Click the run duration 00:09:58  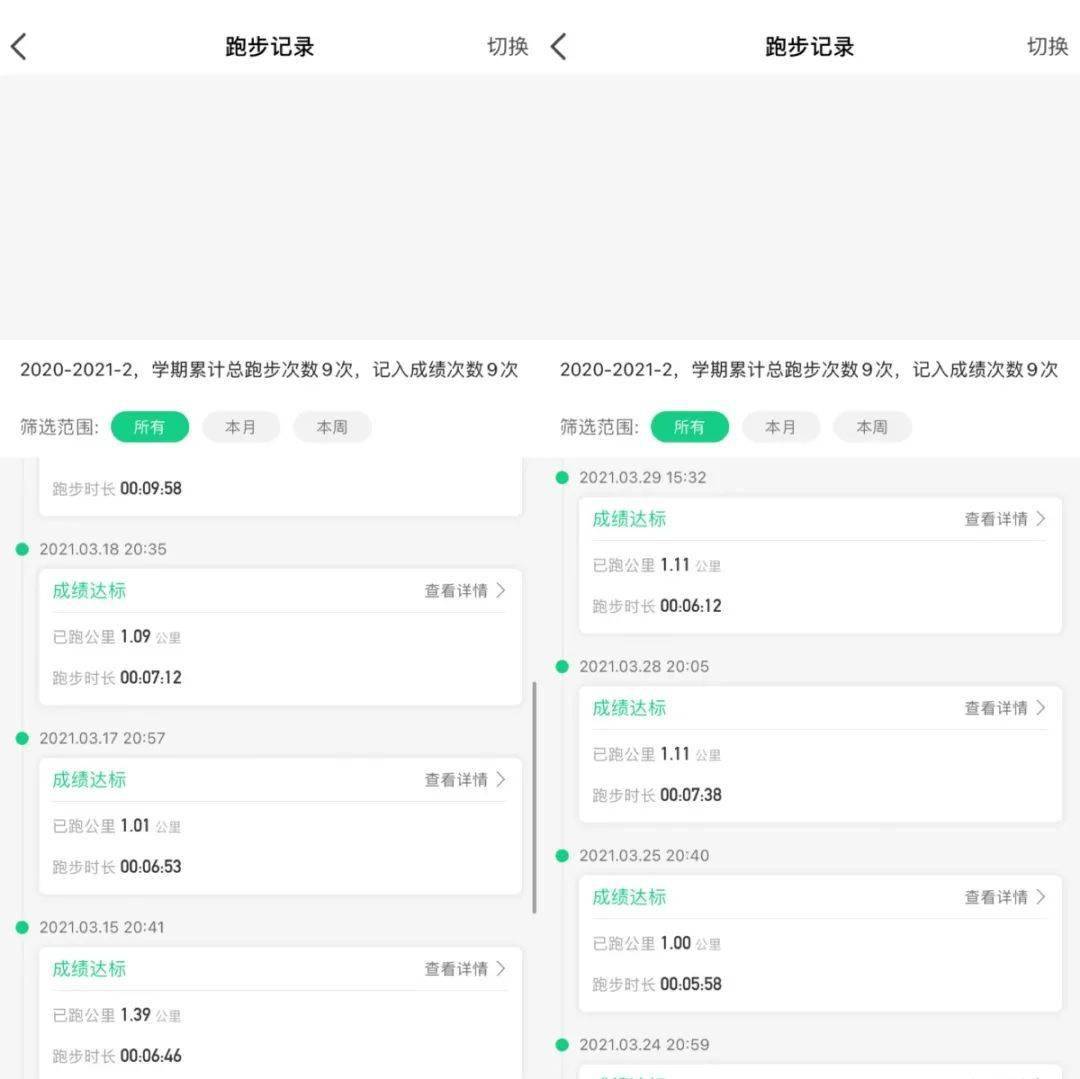pos(151,489)
